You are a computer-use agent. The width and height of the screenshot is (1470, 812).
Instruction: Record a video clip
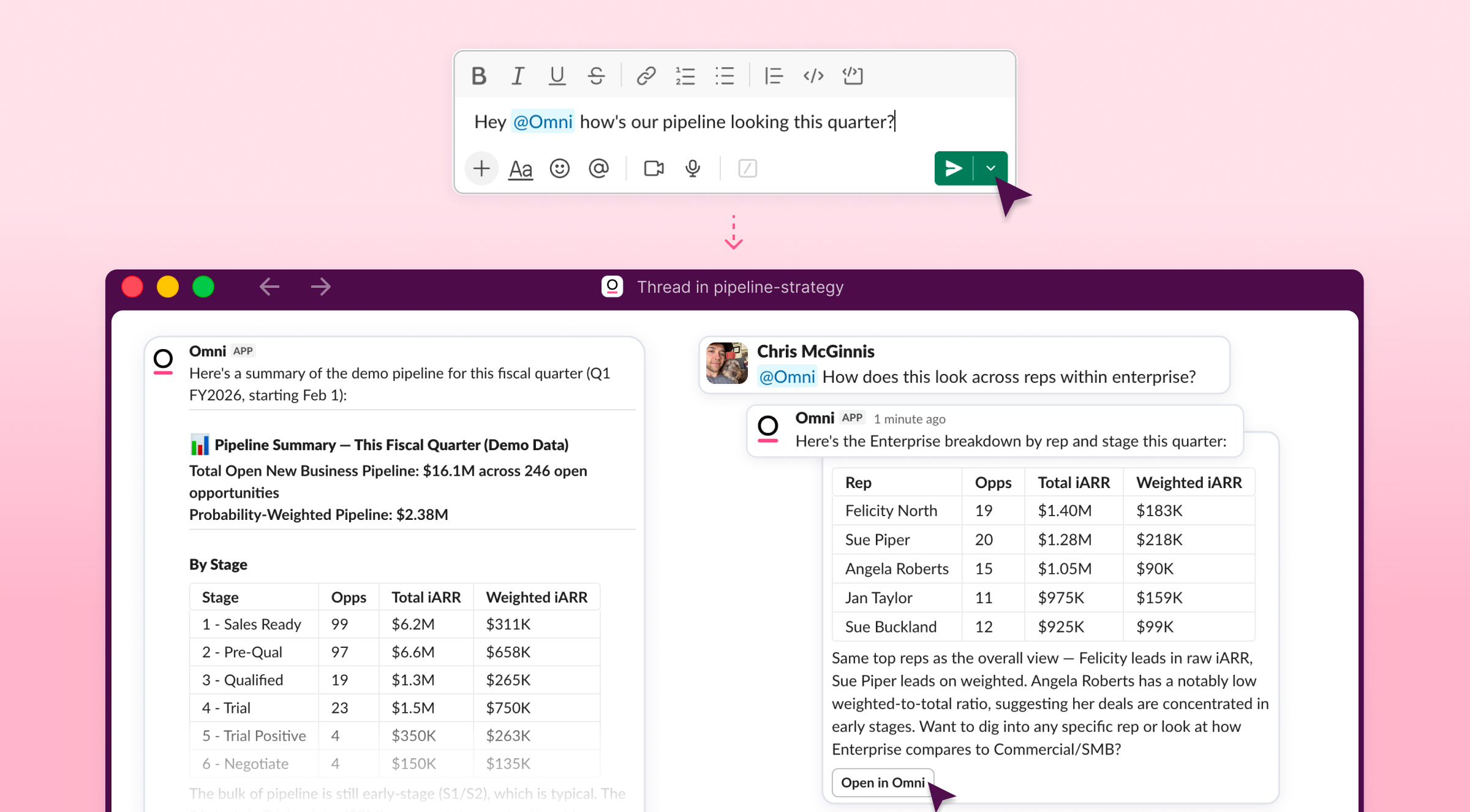tap(654, 168)
